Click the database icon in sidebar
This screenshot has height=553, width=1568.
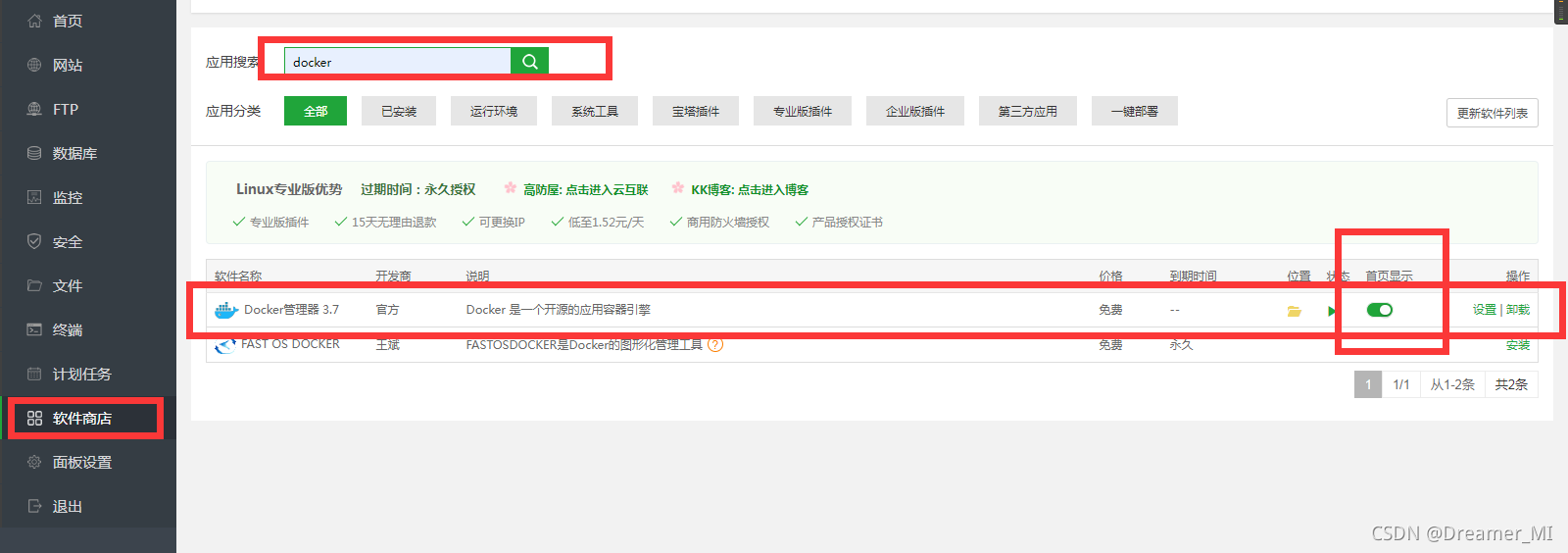[34, 153]
